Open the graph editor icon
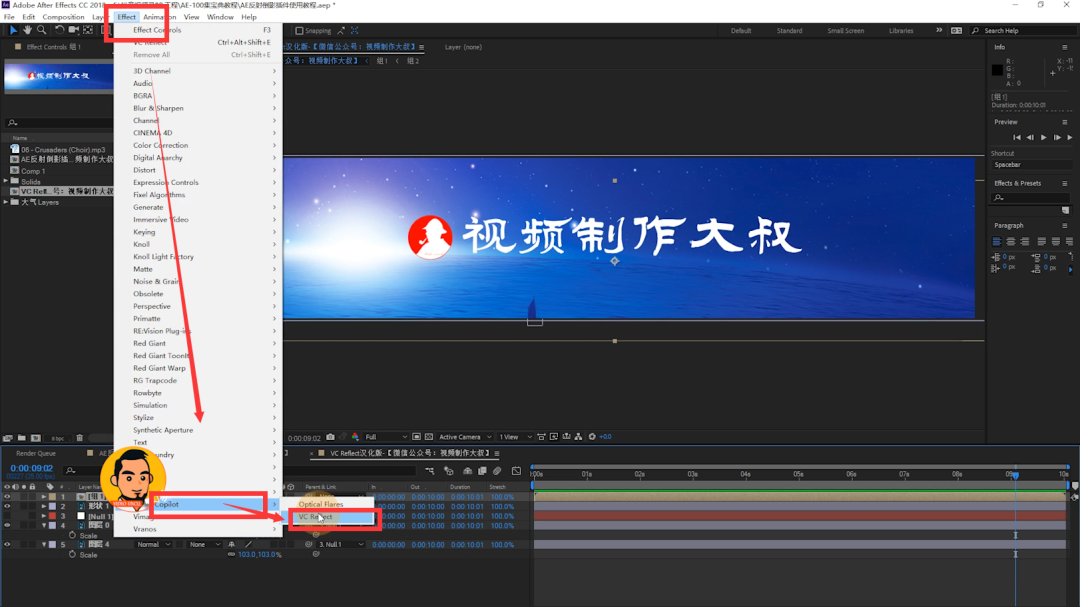Screen dimensions: 1080x607 (517, 471)
